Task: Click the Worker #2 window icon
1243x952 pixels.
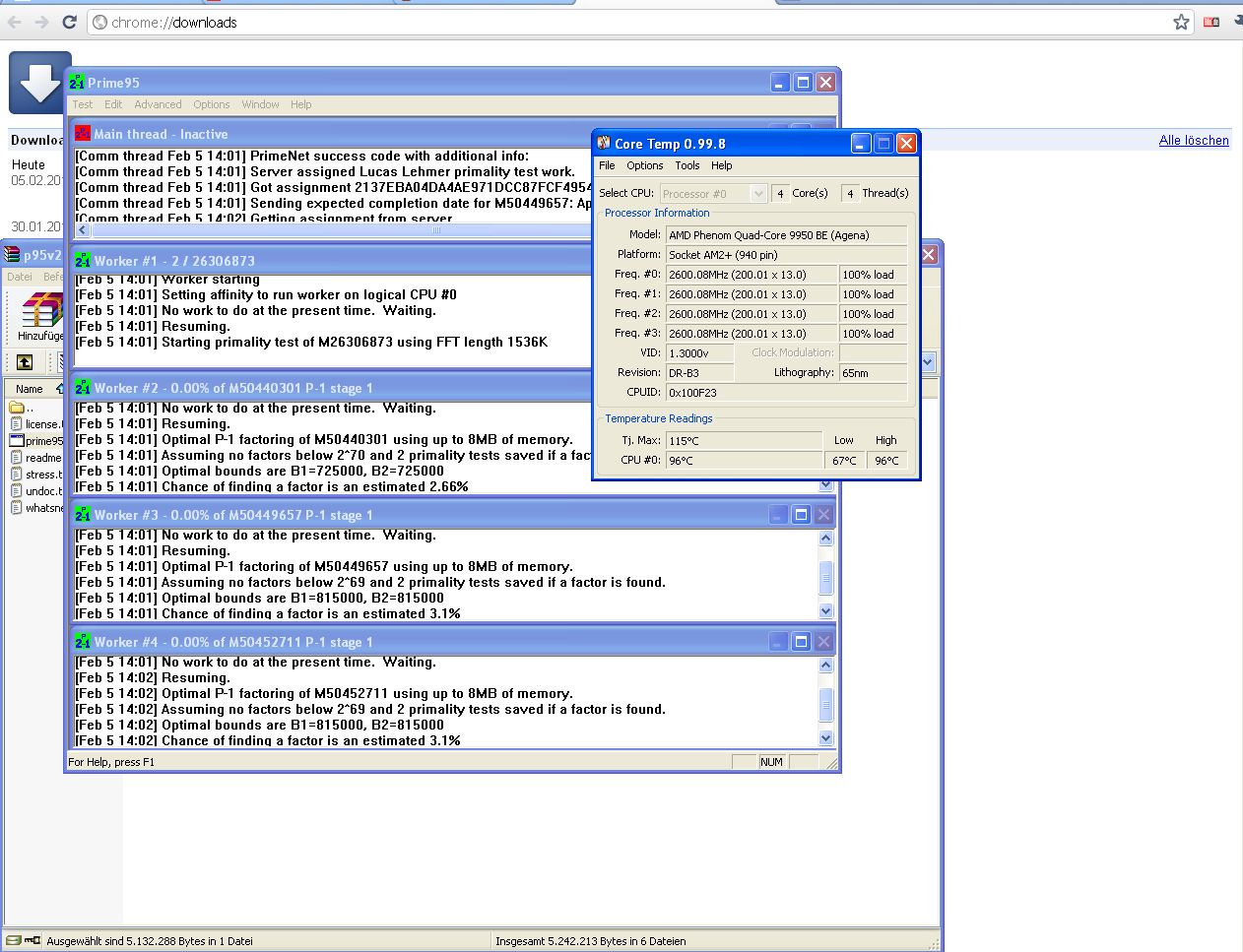Action: 83,387
